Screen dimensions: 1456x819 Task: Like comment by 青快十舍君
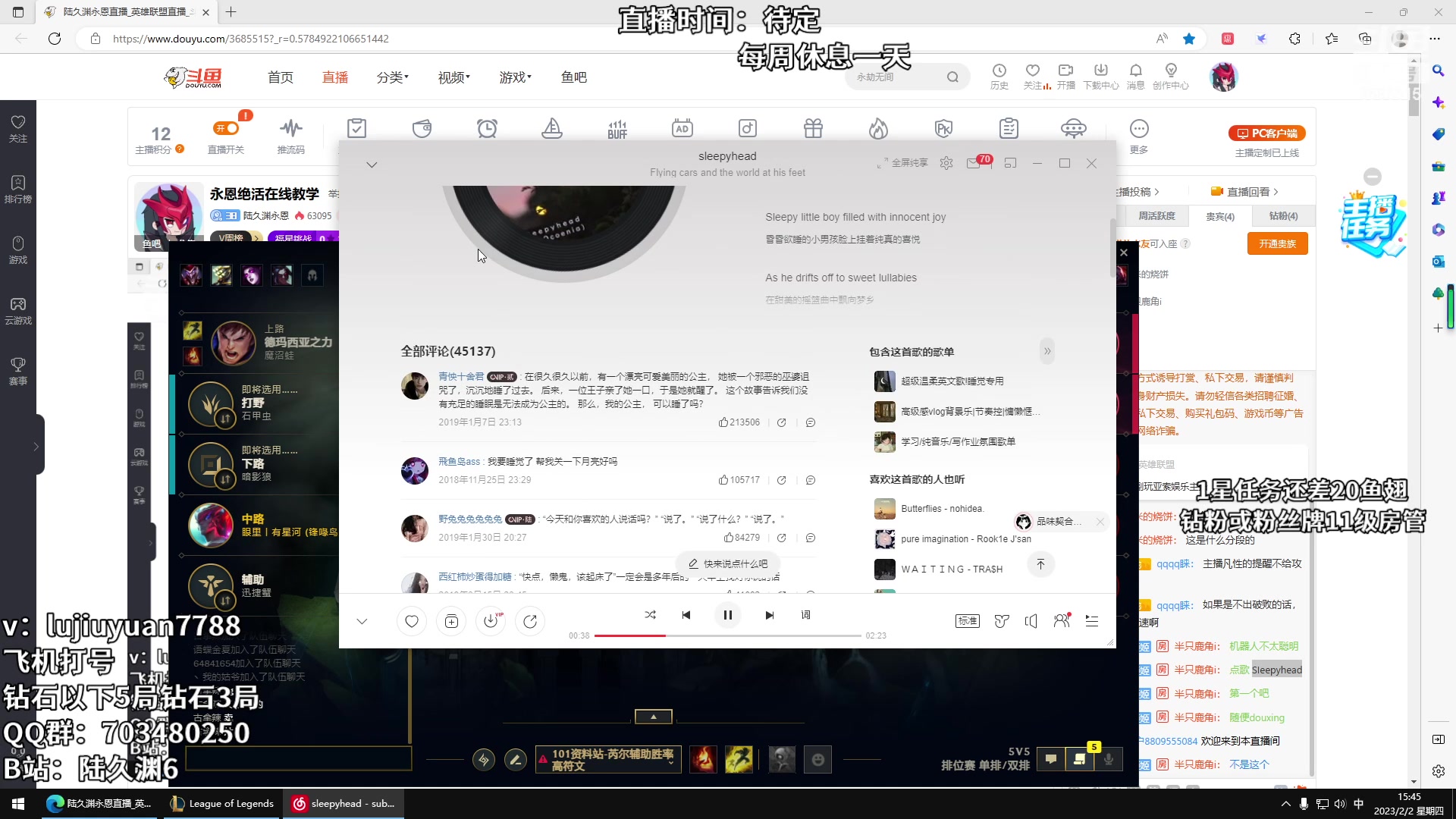[739, 422]
